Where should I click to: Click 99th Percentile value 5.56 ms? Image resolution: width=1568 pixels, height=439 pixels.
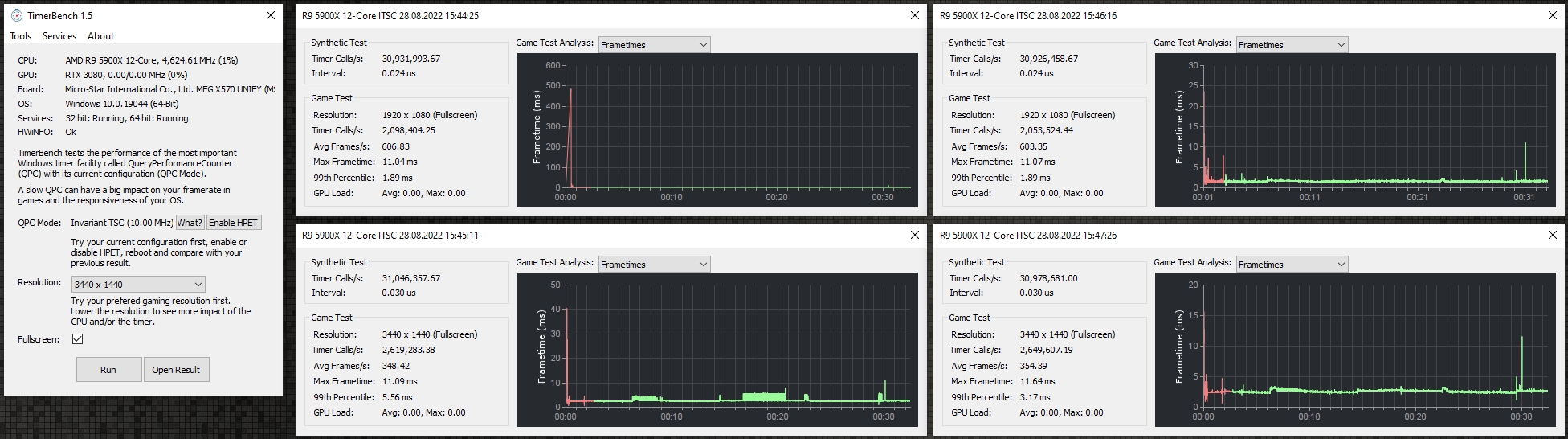click(x=397, y=397)
